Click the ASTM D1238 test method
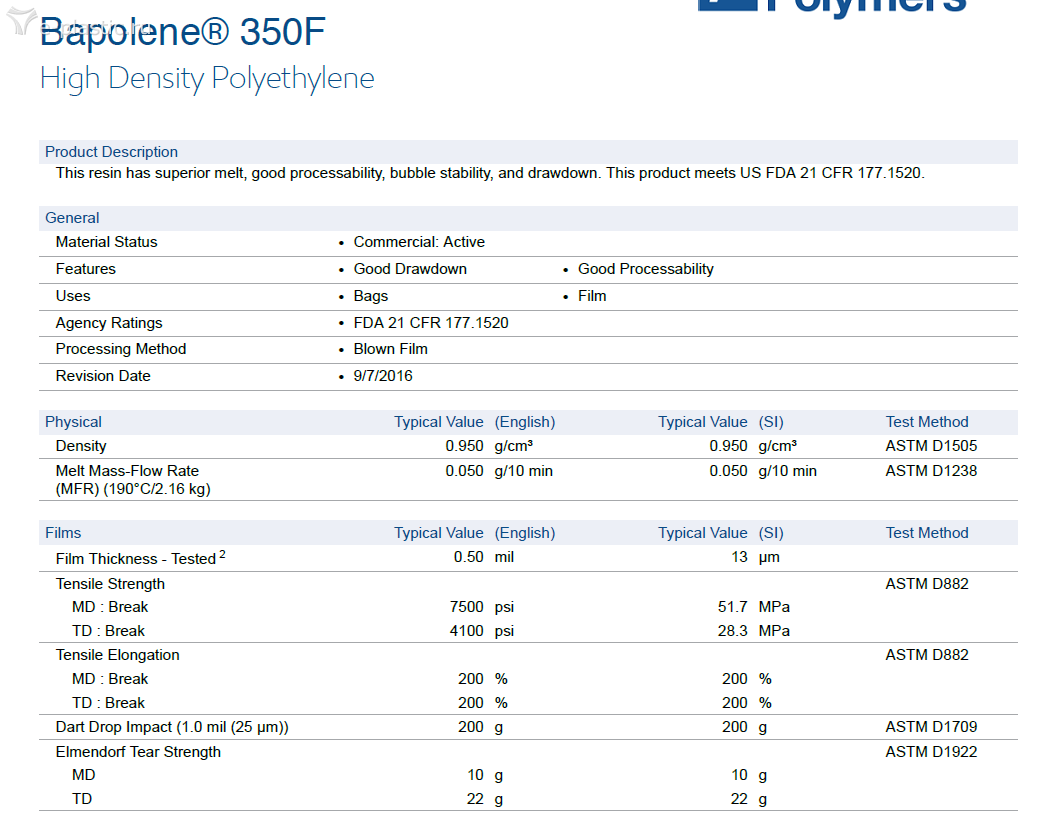 pyautogui.click(x=931, y=471)
